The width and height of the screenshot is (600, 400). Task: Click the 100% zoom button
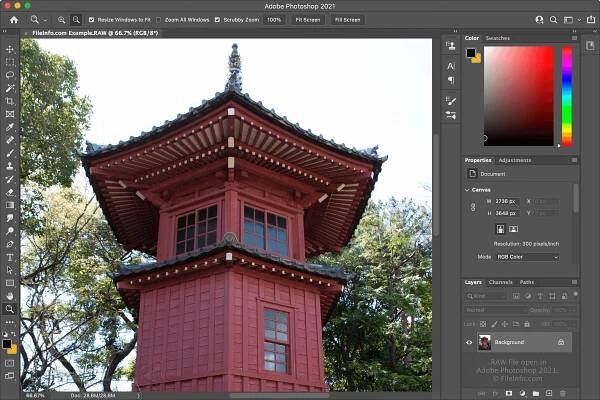pyautogui.click(x=273, y=19)
